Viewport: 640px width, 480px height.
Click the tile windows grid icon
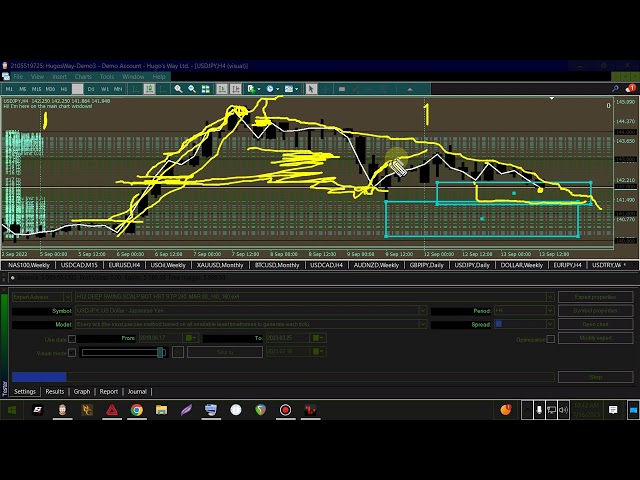[x=205, y=89]
